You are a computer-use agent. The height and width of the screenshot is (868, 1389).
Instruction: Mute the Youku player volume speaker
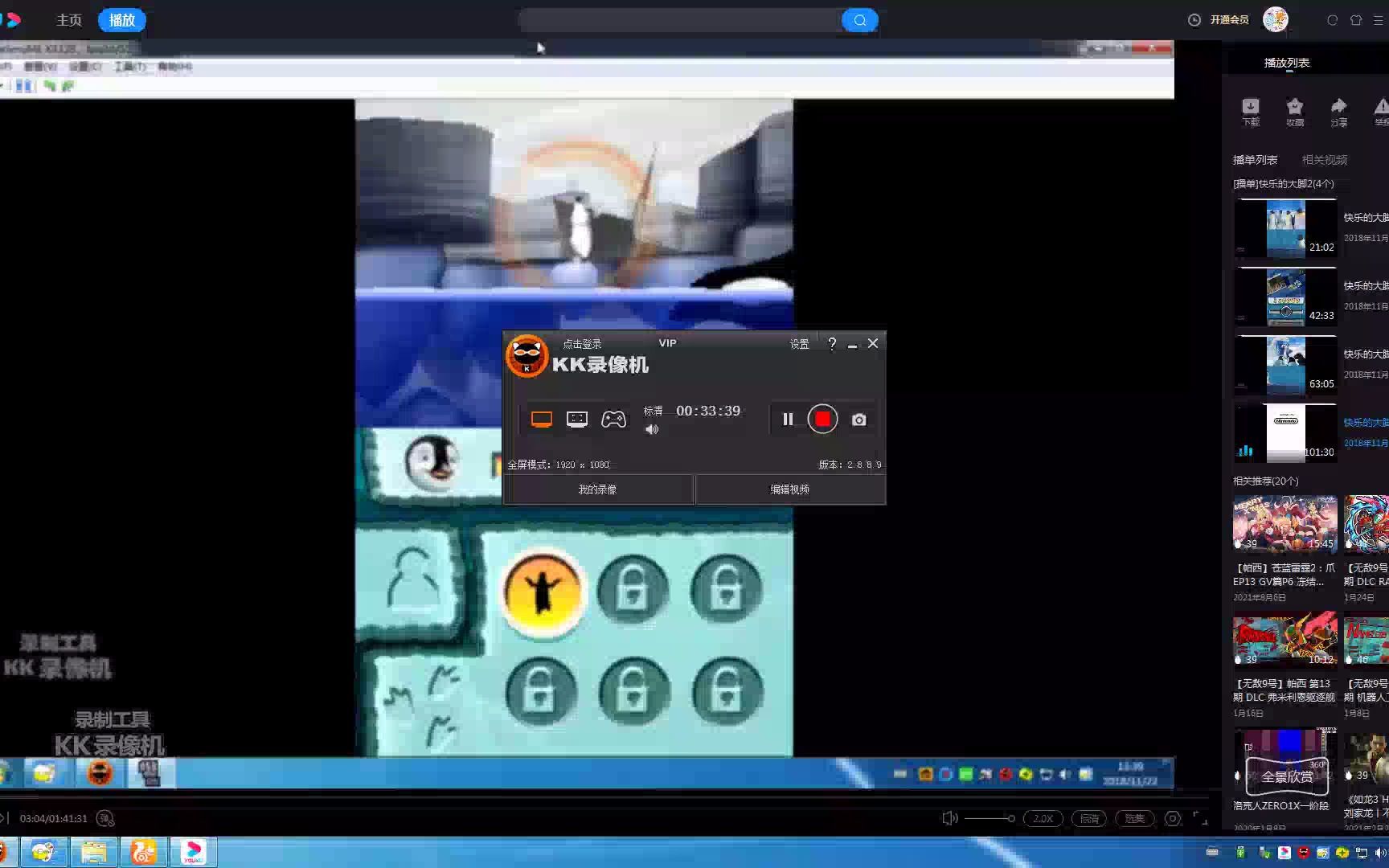(x=949, y=818)
